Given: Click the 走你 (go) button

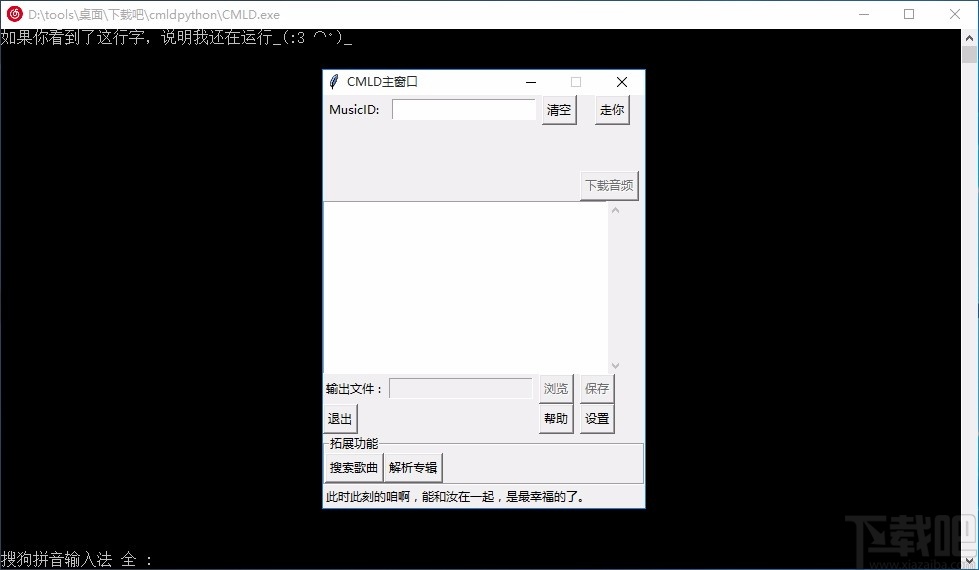Looking at the screenshot, I should (612, 110).
